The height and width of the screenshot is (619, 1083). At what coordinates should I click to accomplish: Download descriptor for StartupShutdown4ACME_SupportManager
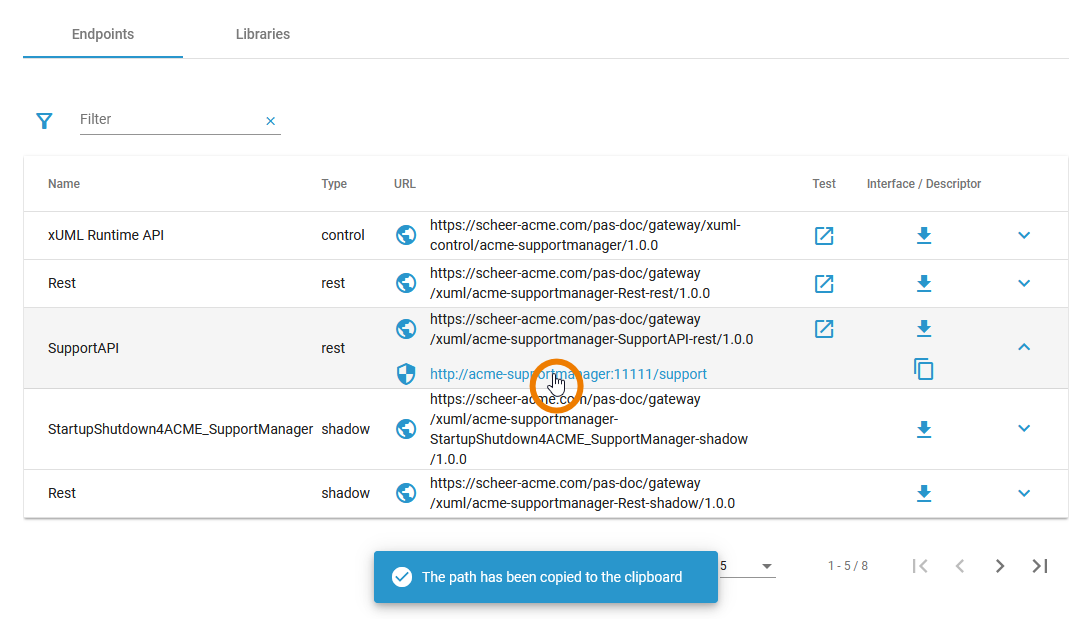pos(924,429)
